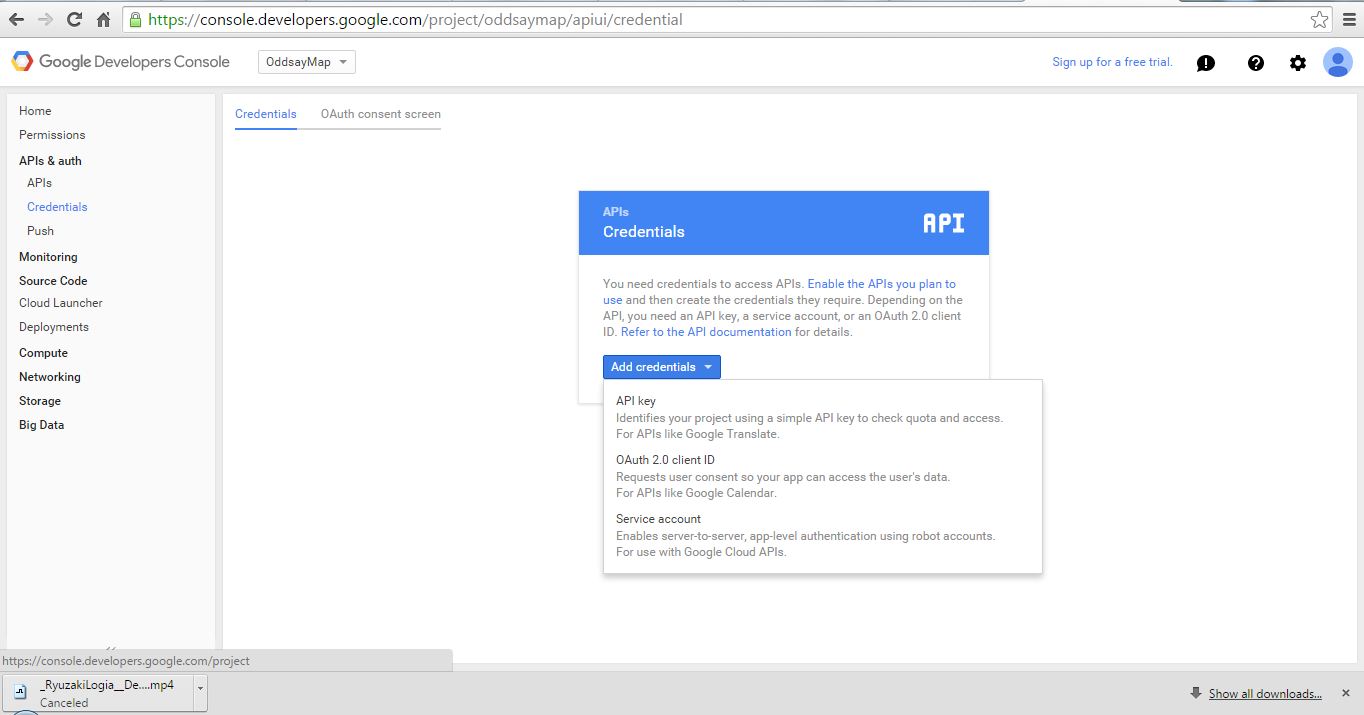The image size is (1364, 715).
Task: Expand the Source Code sidebar section
Action: pyautogui.click(x=53, y=281)
